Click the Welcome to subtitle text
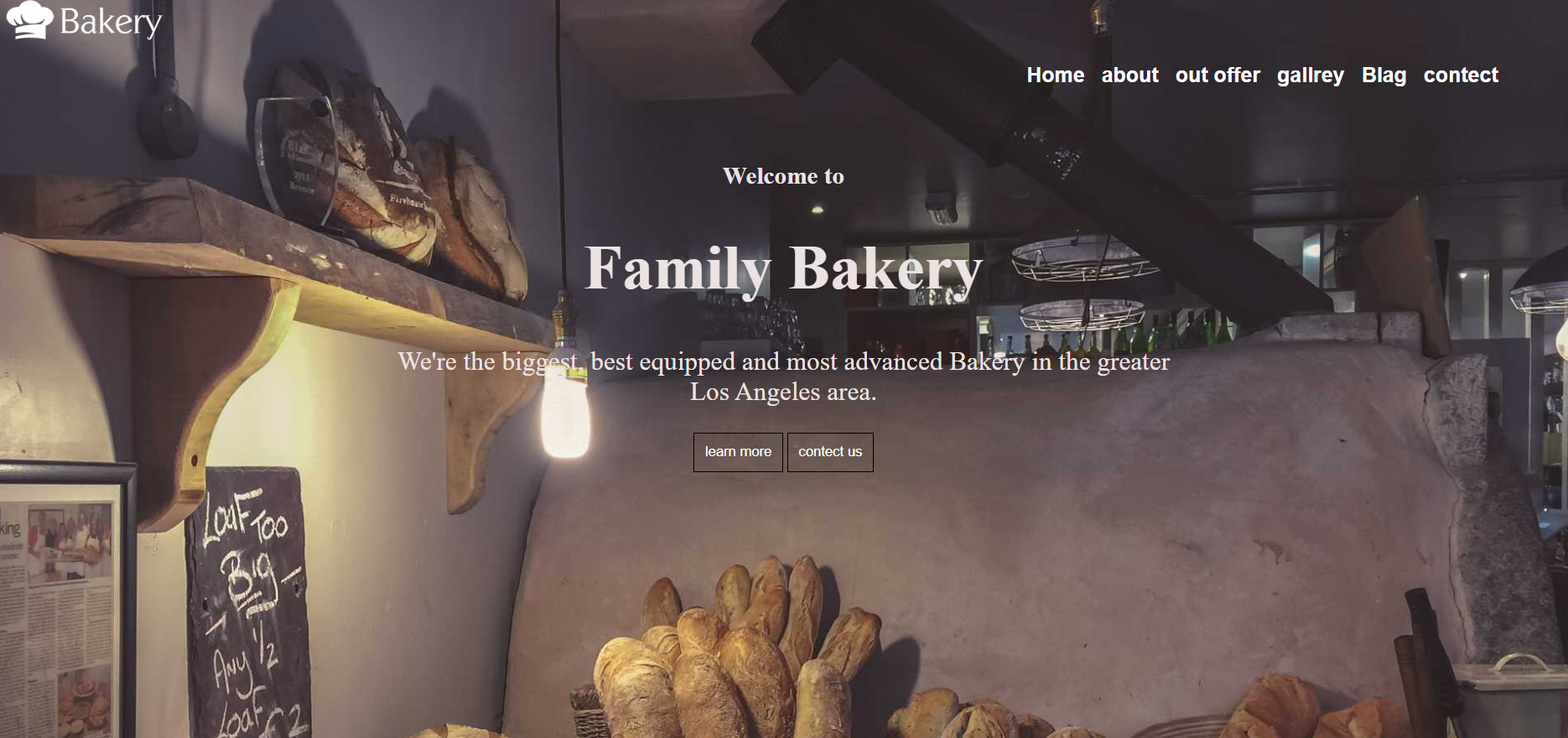Screen dimensions: 1568x738 [783, 176]
